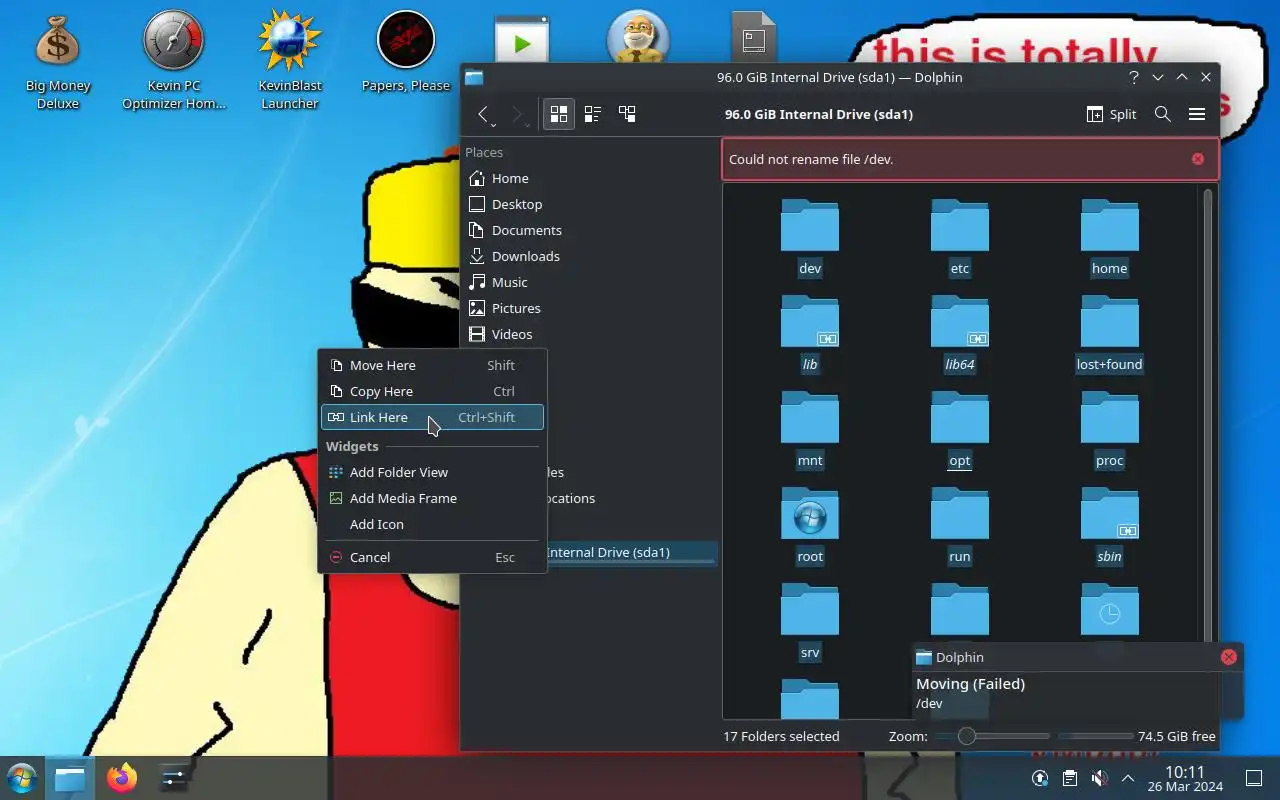The image size is (1280, 800).
Task: Open the clock showing 10:11
Action: [1185, 779]
